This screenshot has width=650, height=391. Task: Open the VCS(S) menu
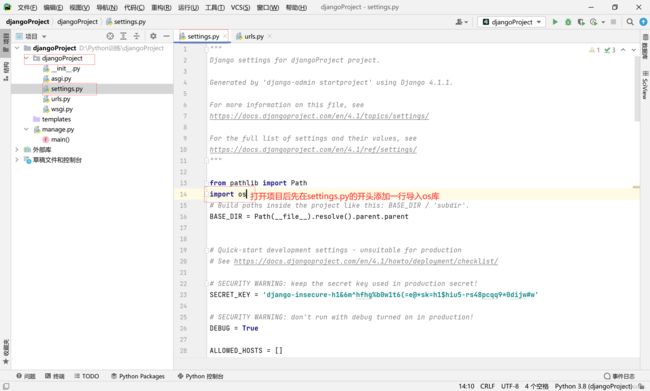[240, 7]
